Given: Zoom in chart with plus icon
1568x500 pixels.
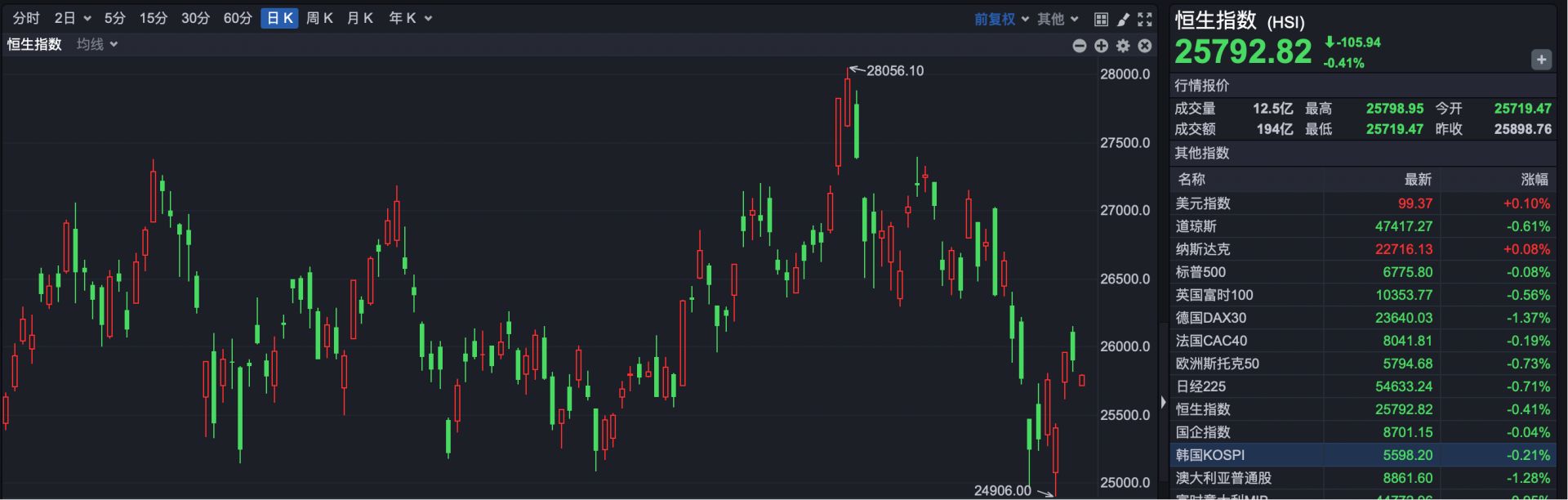Looking at the screenshot, I should pos(1101,46).
